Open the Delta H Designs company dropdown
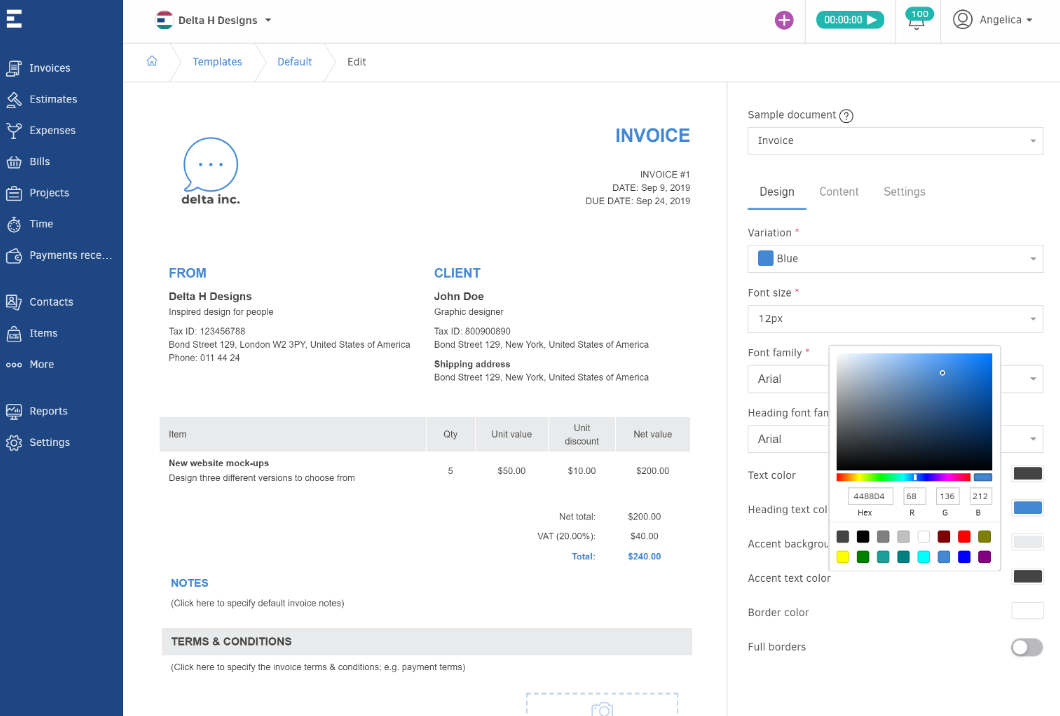 (214, 20)
